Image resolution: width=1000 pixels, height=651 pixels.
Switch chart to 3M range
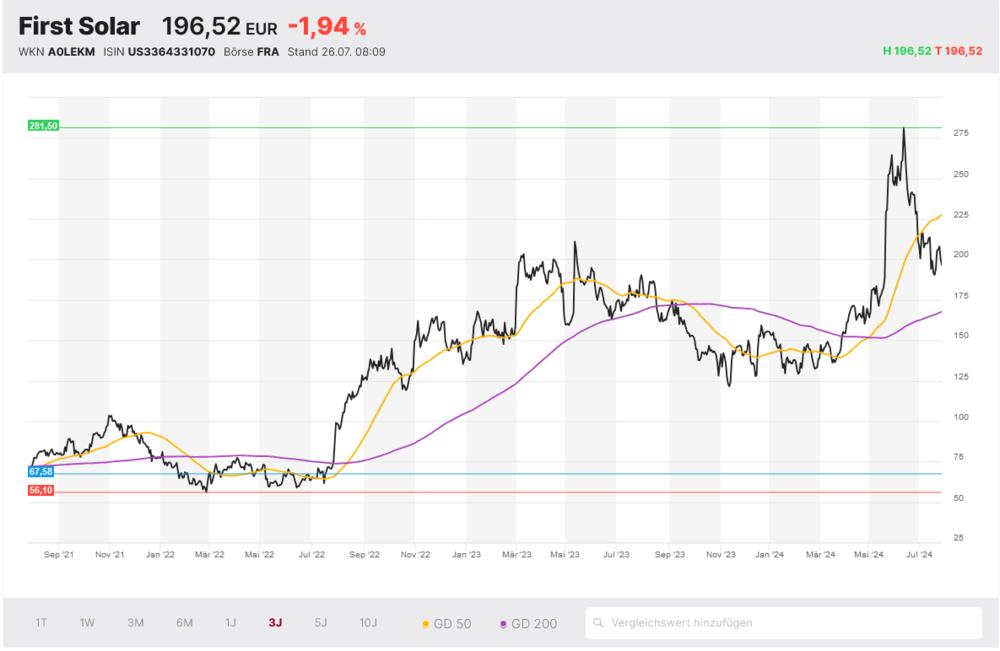click(135, 622)
